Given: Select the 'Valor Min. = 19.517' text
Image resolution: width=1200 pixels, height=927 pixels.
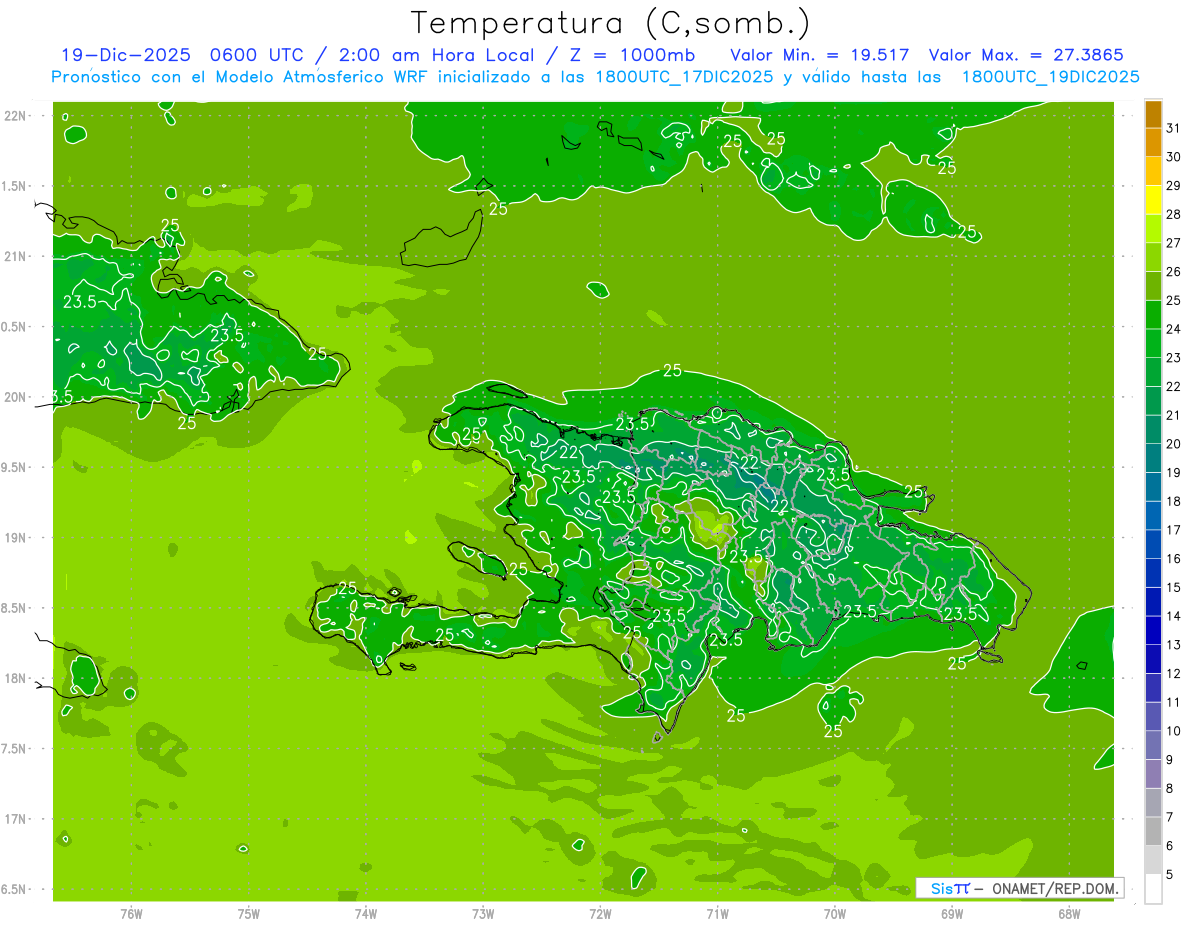Looking at the screenshot, I should click(820, 55).
